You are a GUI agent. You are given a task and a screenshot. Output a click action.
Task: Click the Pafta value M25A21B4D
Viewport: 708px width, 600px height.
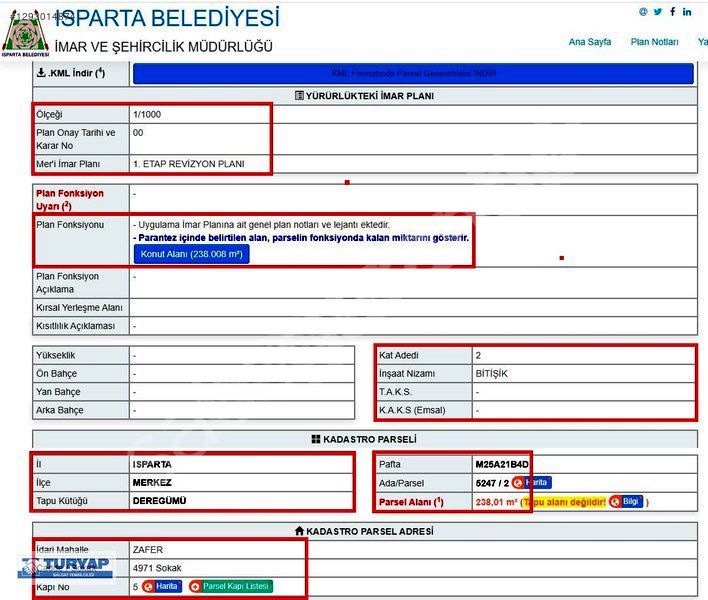point(501,465)
